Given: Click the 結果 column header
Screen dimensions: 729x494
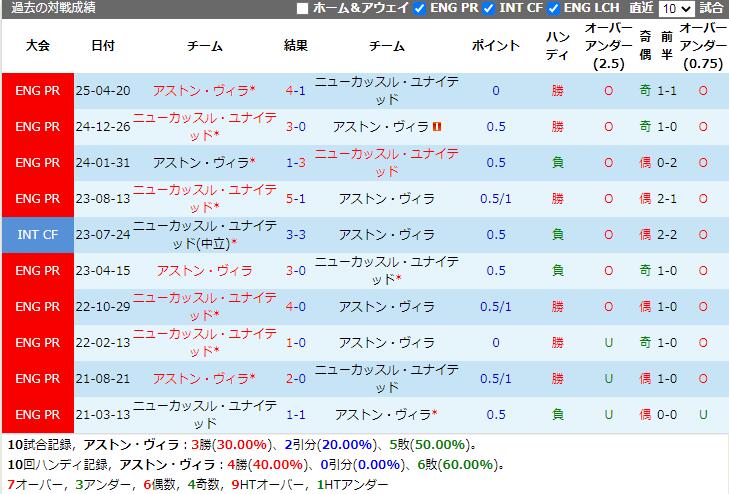Looking at the screenshot, I should 296,46.
